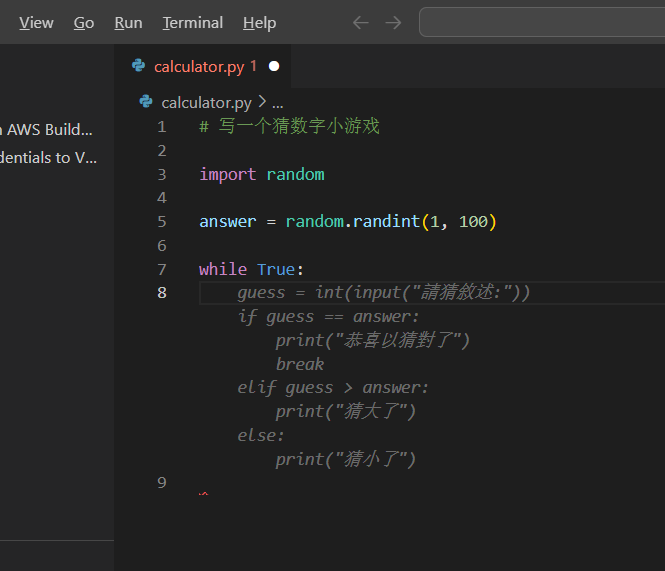Expand the breadcrumb ellipsis symbol item

pyautogui.click(x=278, y=102)
